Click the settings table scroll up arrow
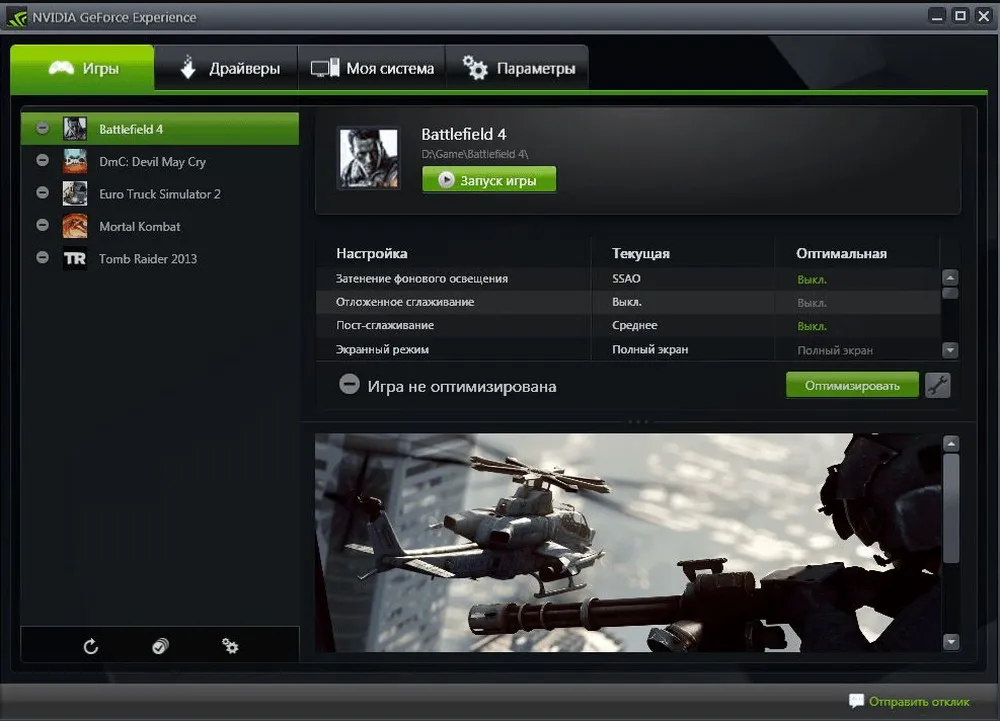 950,277
